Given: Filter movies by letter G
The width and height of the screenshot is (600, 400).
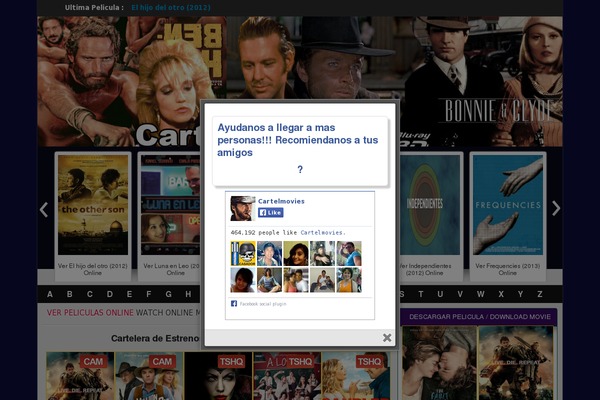Looking at the screenshot, I should click(168, 294).
